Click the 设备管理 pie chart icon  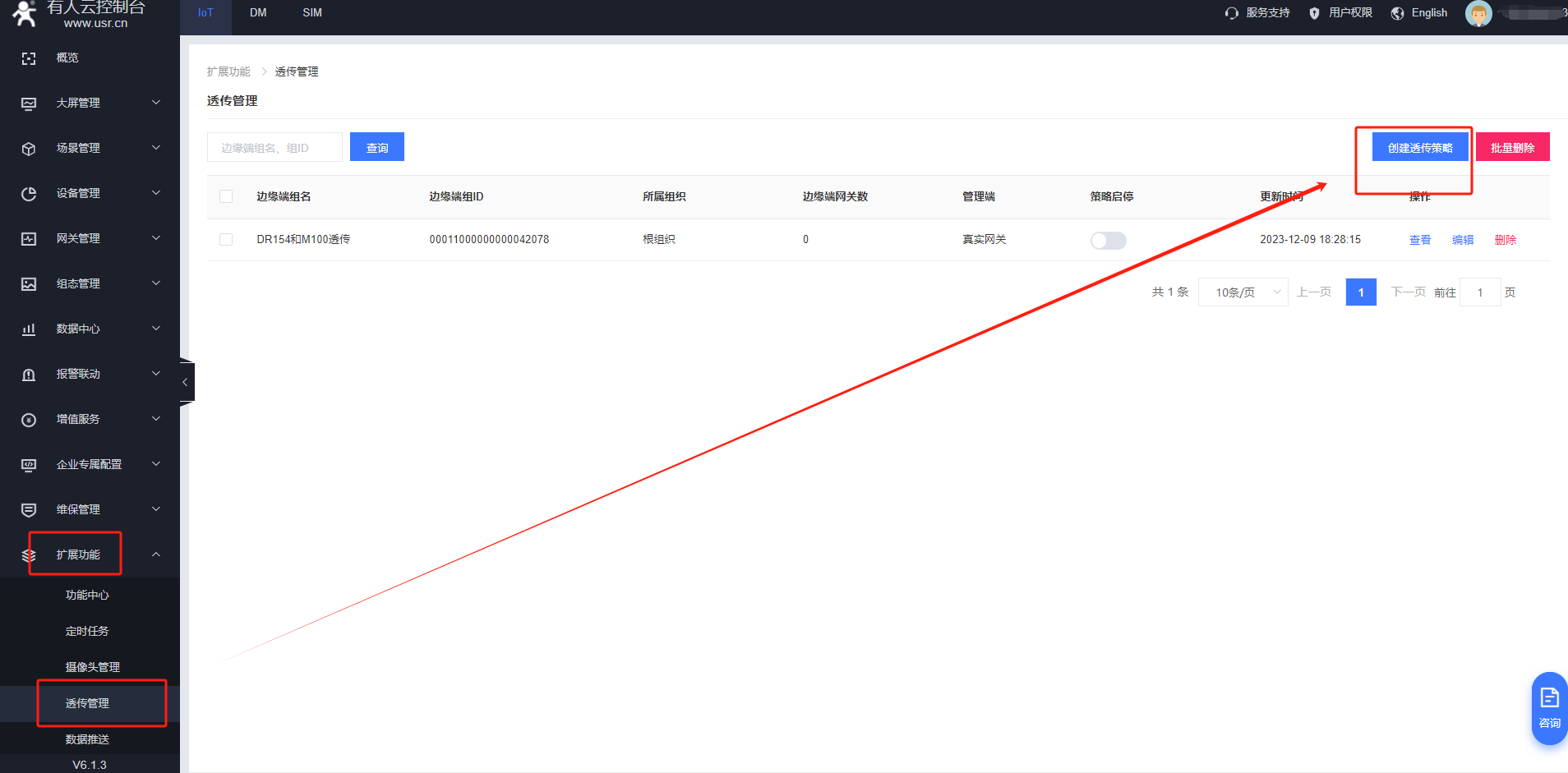click(x=29, y=194)
